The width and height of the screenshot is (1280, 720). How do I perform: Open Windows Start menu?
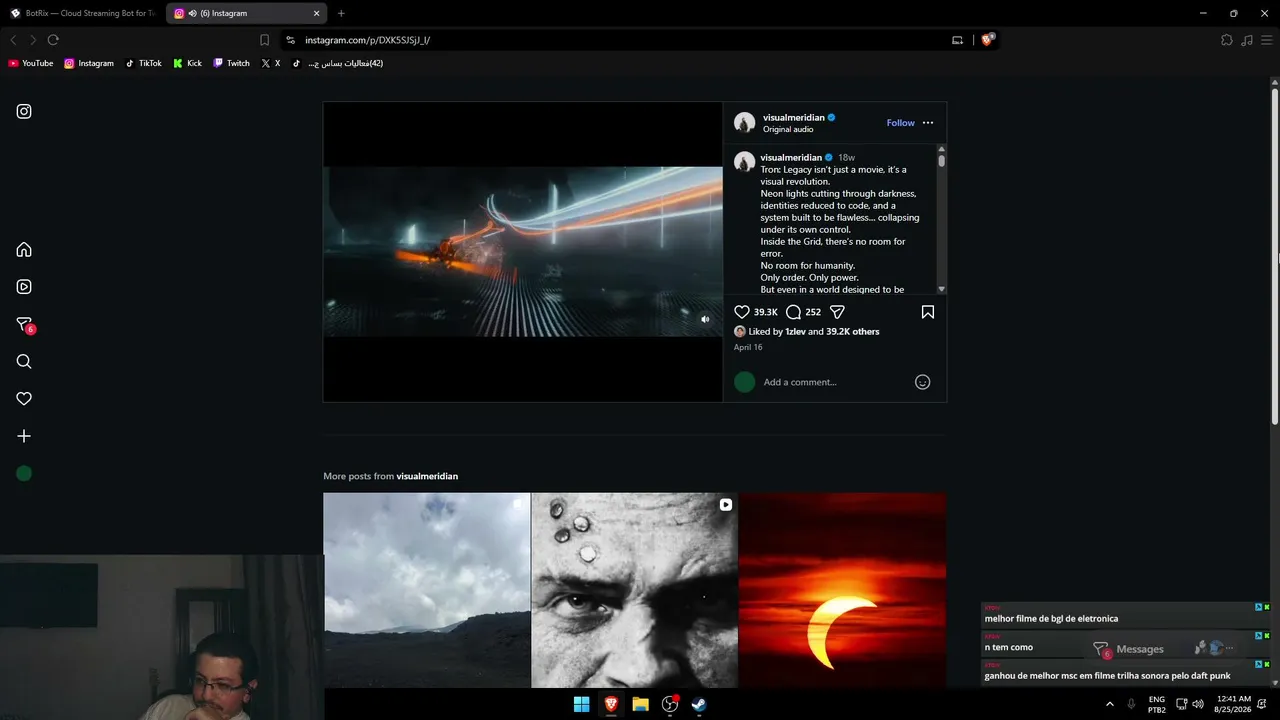click(x=581, y=704)
